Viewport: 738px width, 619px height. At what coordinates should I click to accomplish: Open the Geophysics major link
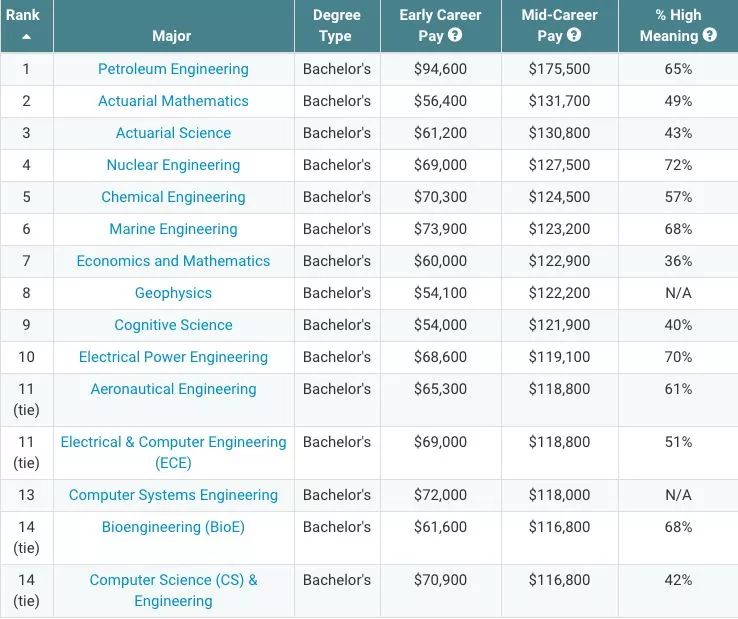pos(173,293)
